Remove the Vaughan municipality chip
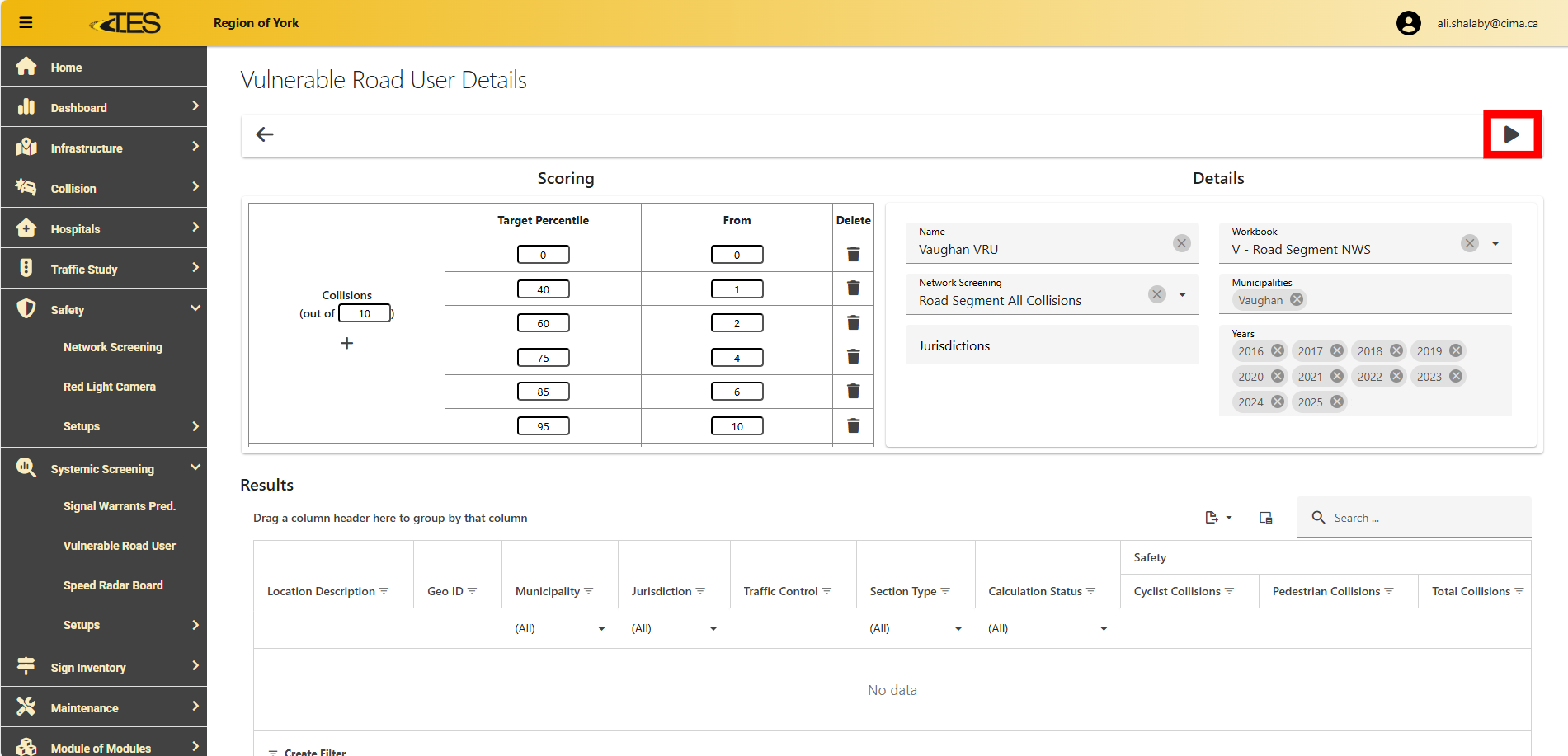Image resolution: width=1568 pixels, height=756 pixels. pos(1297,299)
